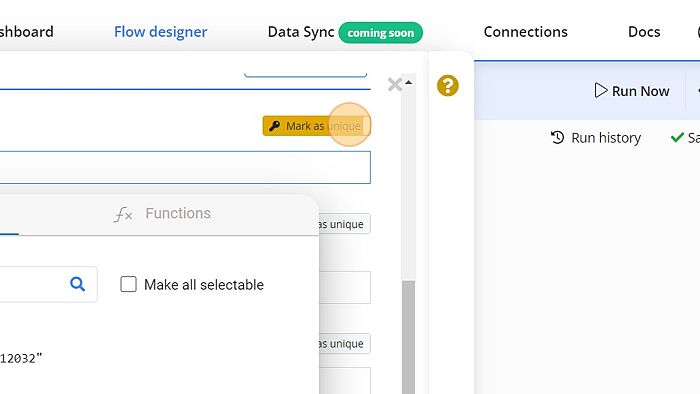The height and width of the screenshot is (394, 700).
Task: Click the search magnifier icon
Action: click(x=77, y=284)
